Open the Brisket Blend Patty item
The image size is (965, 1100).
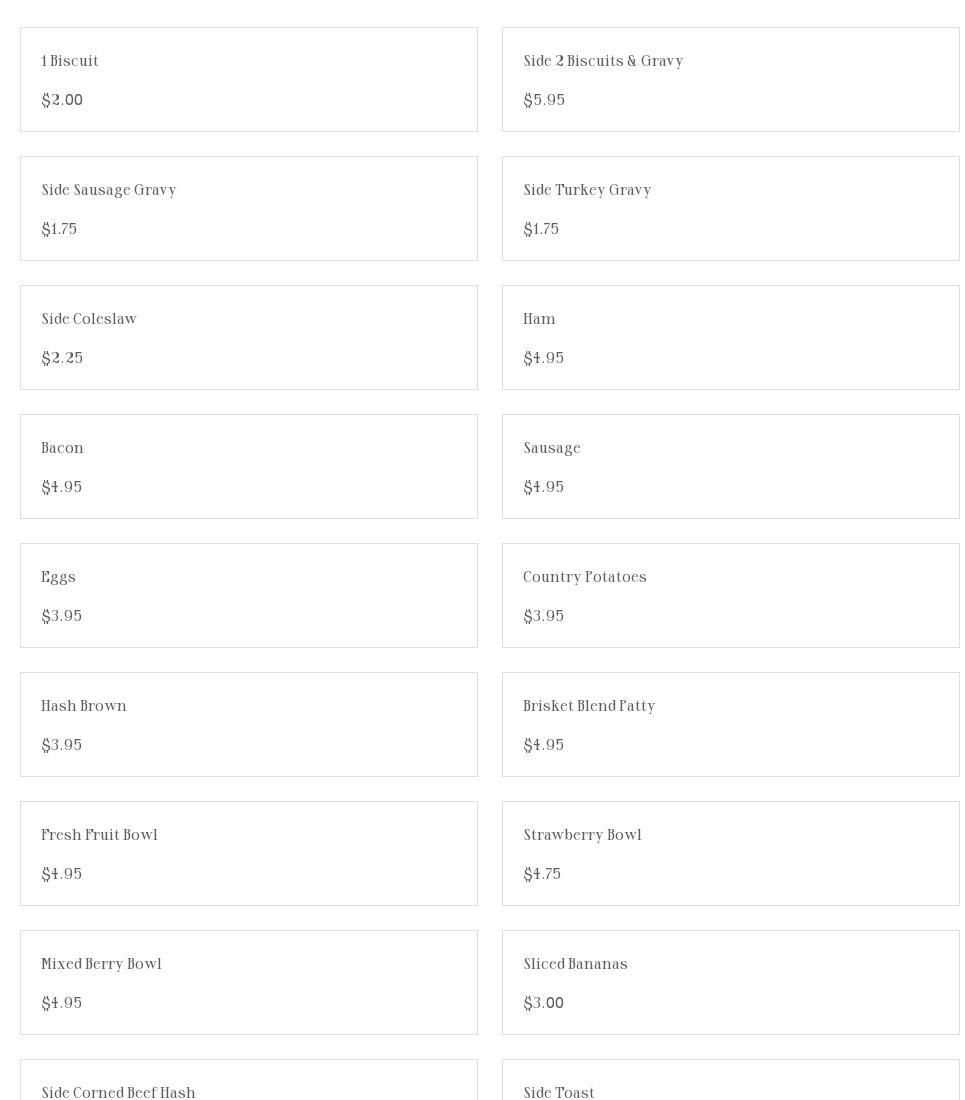point(730,725)
